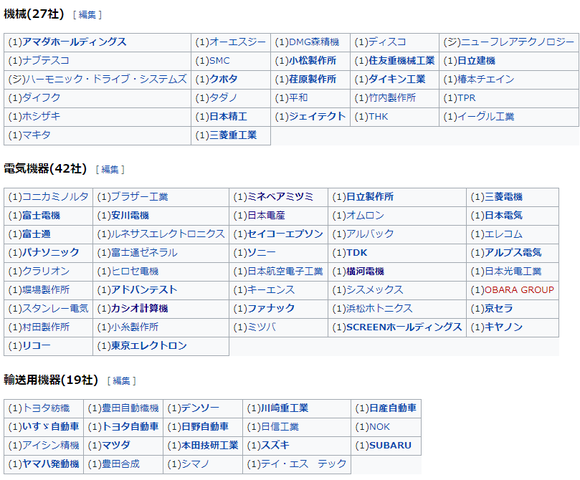Viewport: 580px width, 480px height.
Task: Open the 日立建機 link
Action: pos(476,61)
